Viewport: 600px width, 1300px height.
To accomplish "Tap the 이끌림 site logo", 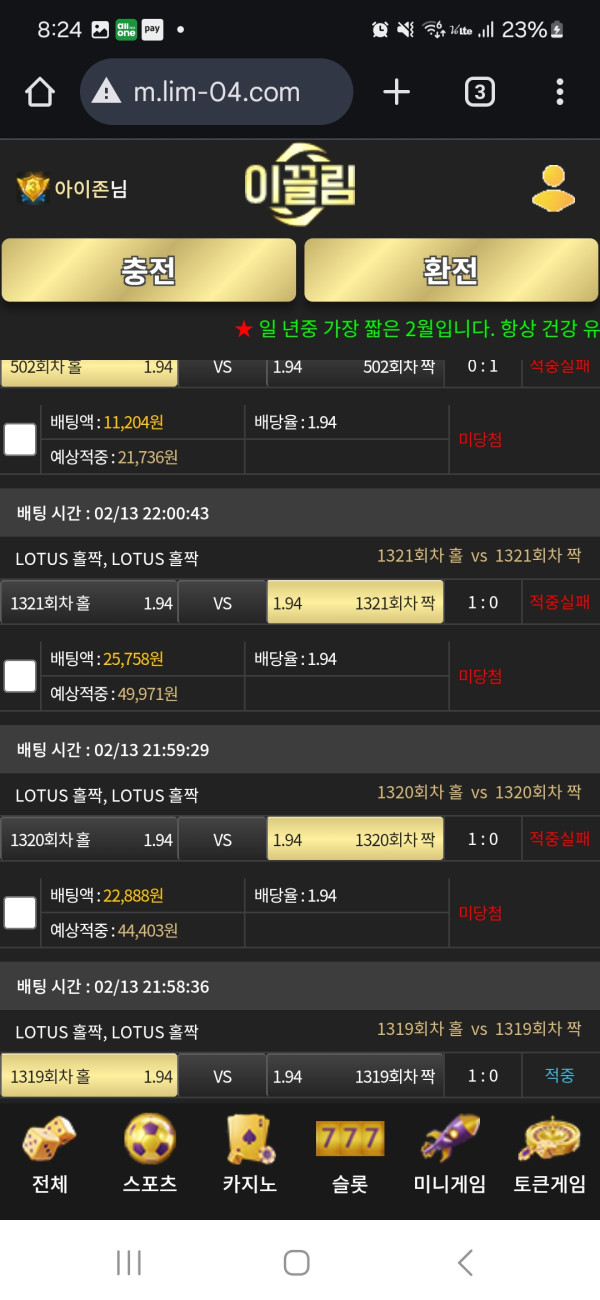I will 300,186.
